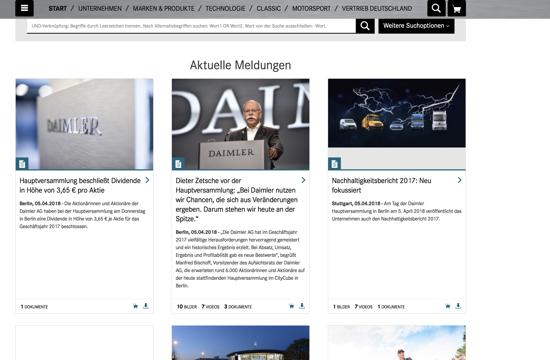The image size is (550, 360).
Task: Add Dieter Zetsche article to cart
Action: [291, 306]
